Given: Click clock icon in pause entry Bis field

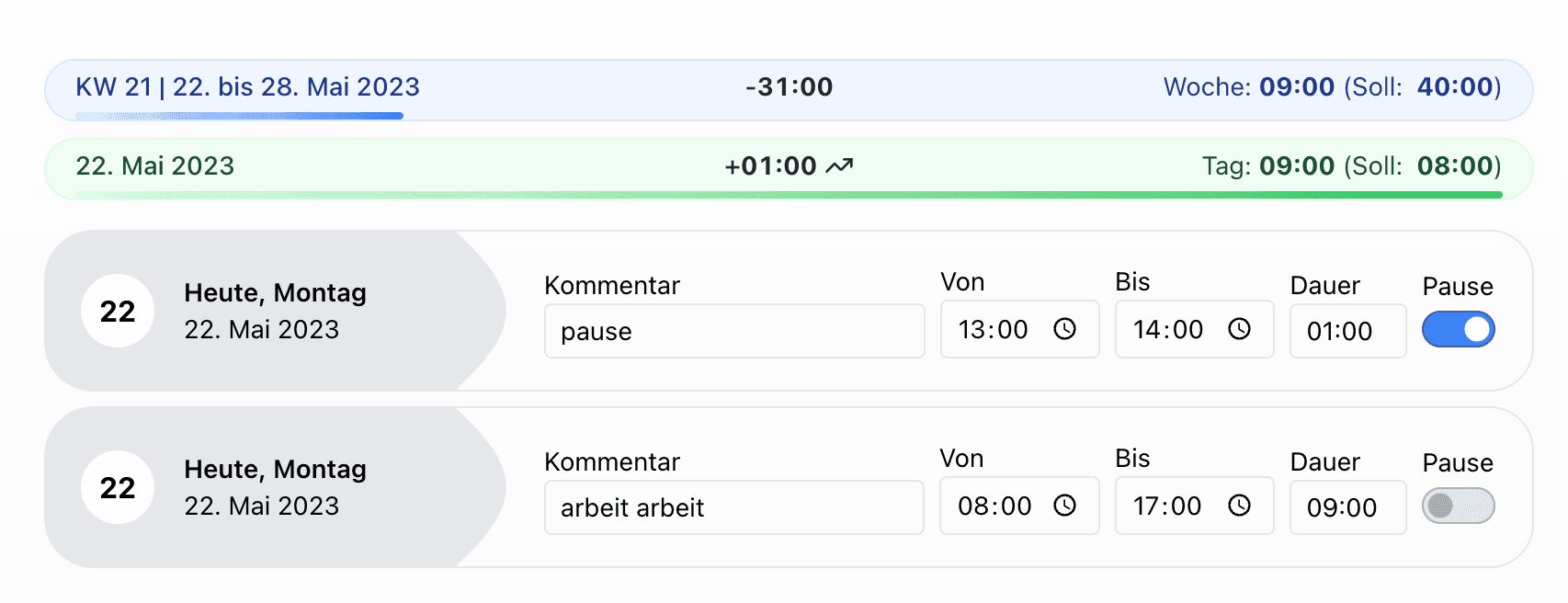Looking at the screenshot, I should coord(1239,329).
